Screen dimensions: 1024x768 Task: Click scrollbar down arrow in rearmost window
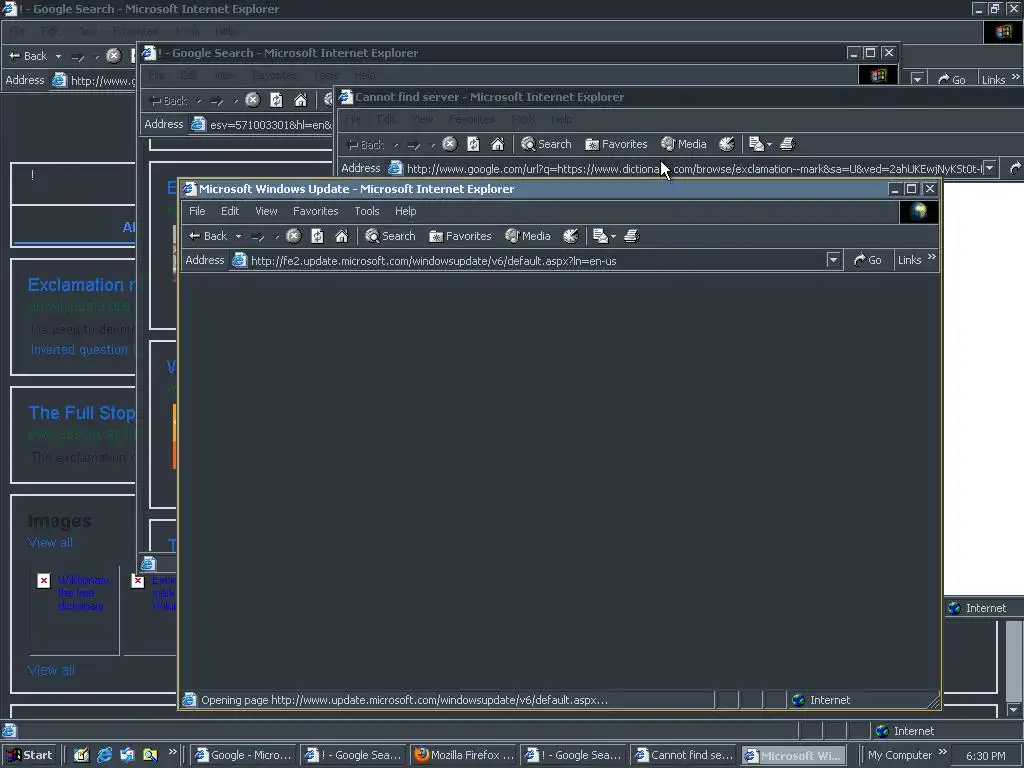point(1014,710)
